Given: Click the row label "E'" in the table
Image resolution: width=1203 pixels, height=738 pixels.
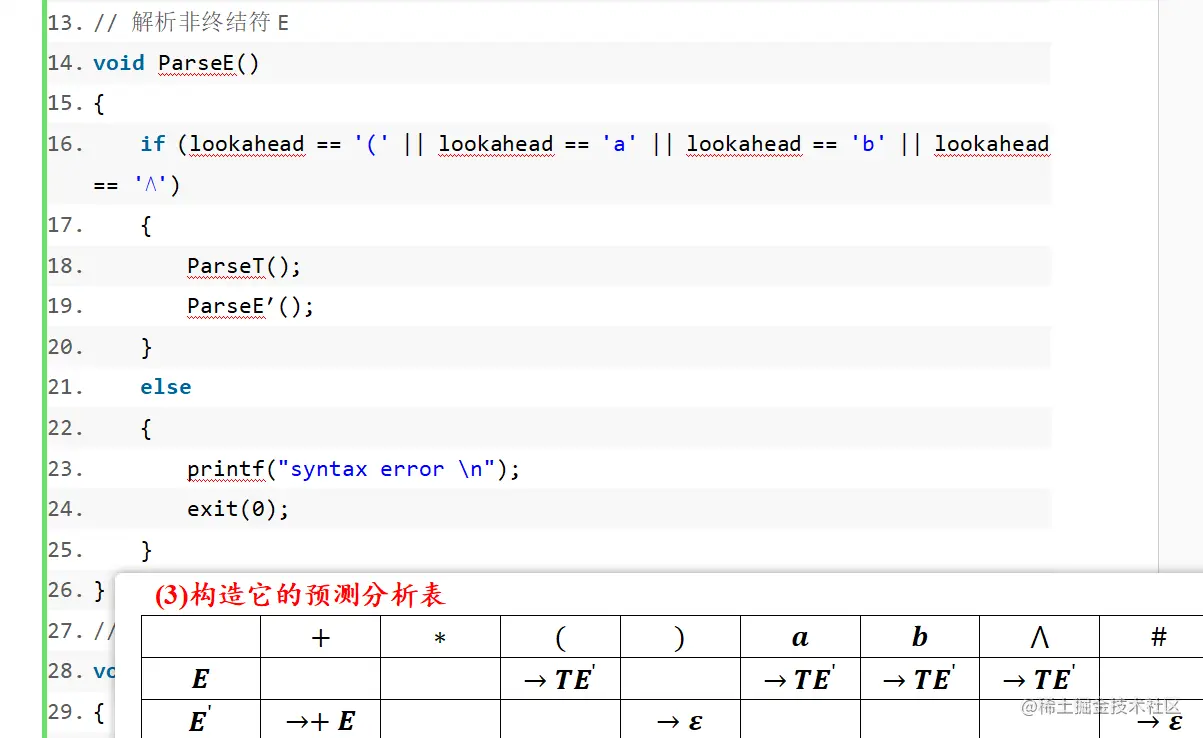Looking at the screenshot, I should pos(200,720).
